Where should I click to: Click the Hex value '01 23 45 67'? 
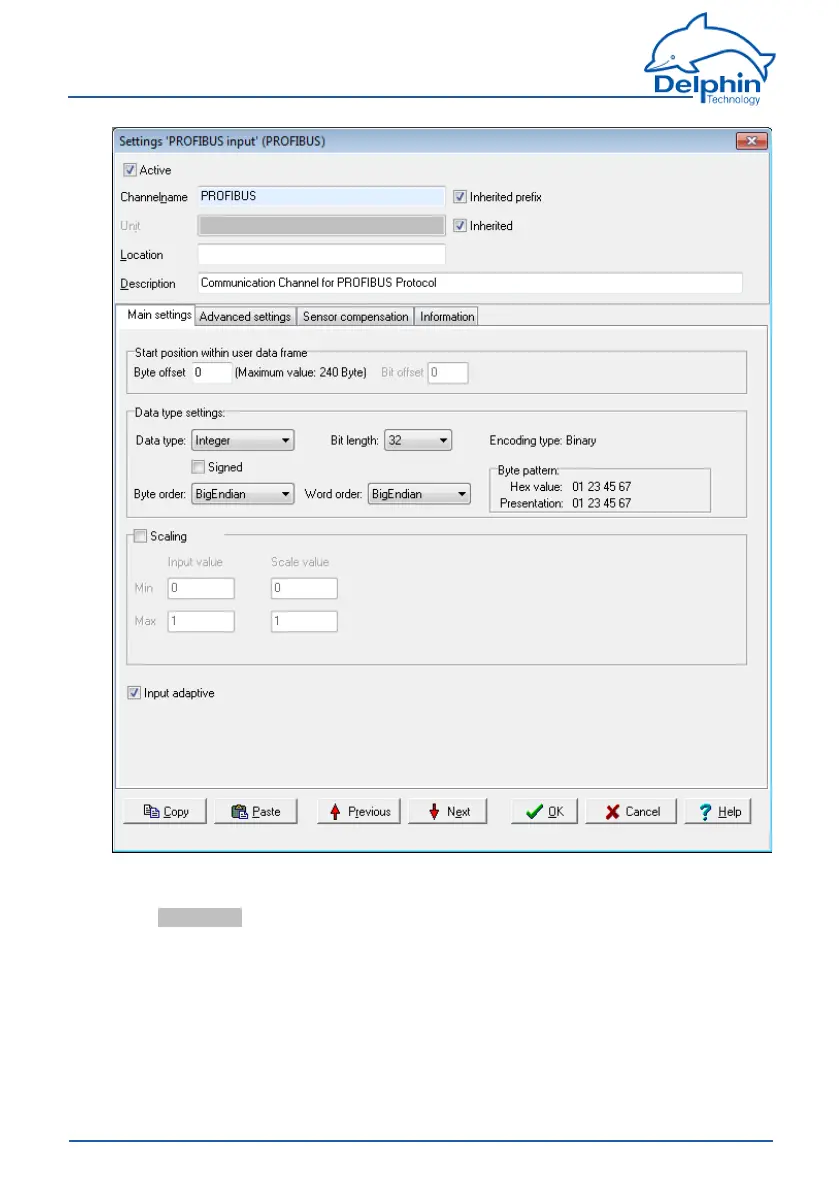(x=601, y=487)
